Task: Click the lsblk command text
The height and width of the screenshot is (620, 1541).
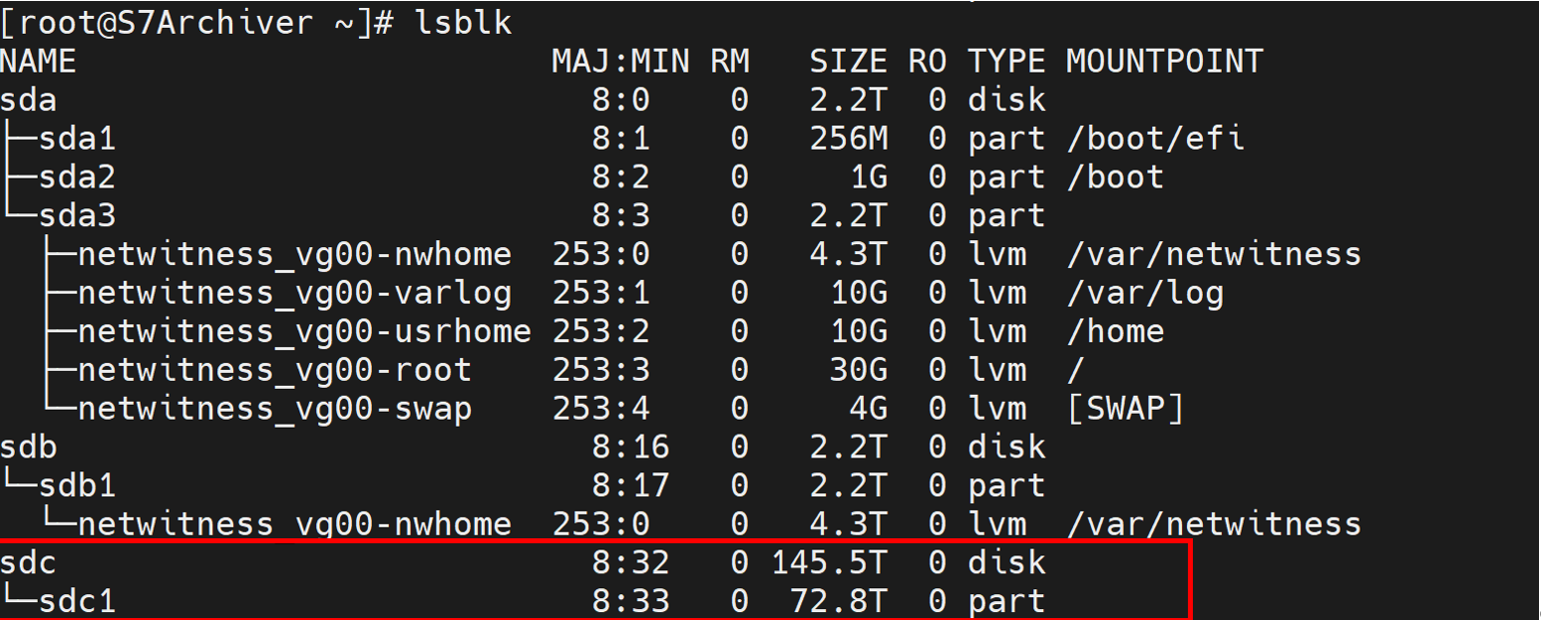Action: [463, 23]
